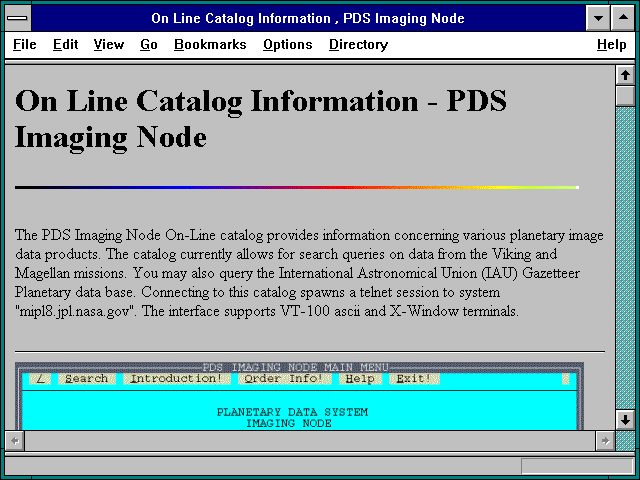Screen dimensions: 640x480
Task: Click Order Info! in the PDS menu image
Action: pos(284,379)
